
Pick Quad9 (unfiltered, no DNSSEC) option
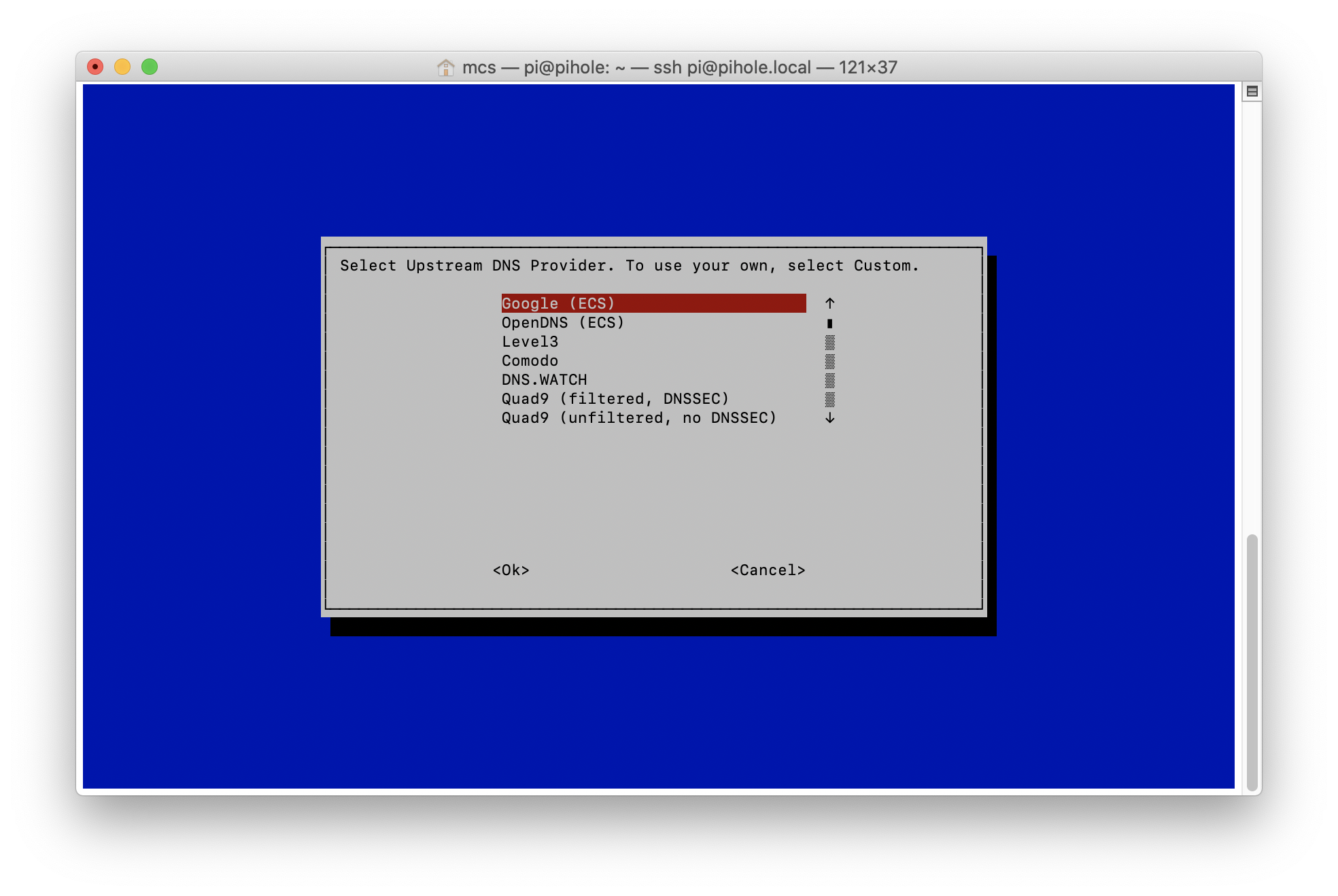pos(639,417)
